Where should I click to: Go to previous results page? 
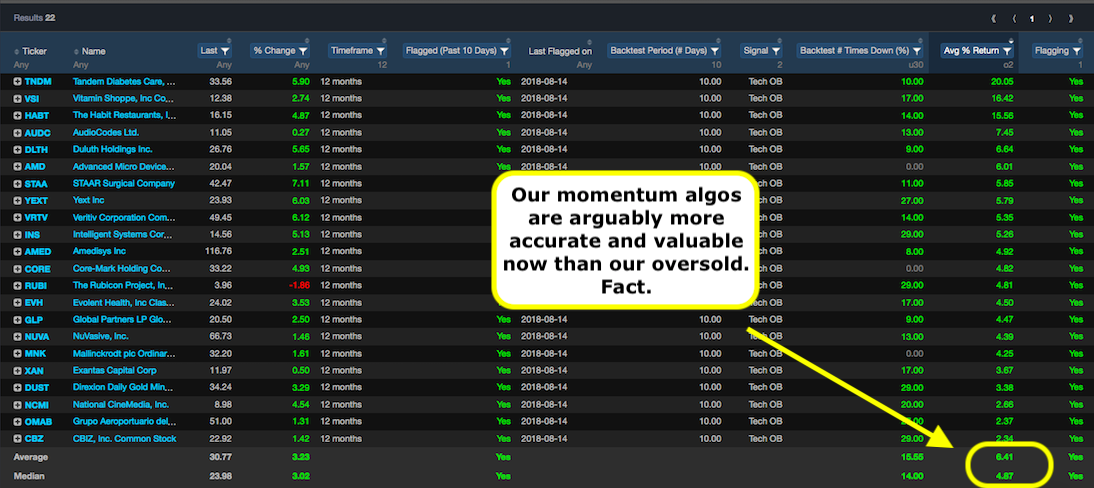1013,18
